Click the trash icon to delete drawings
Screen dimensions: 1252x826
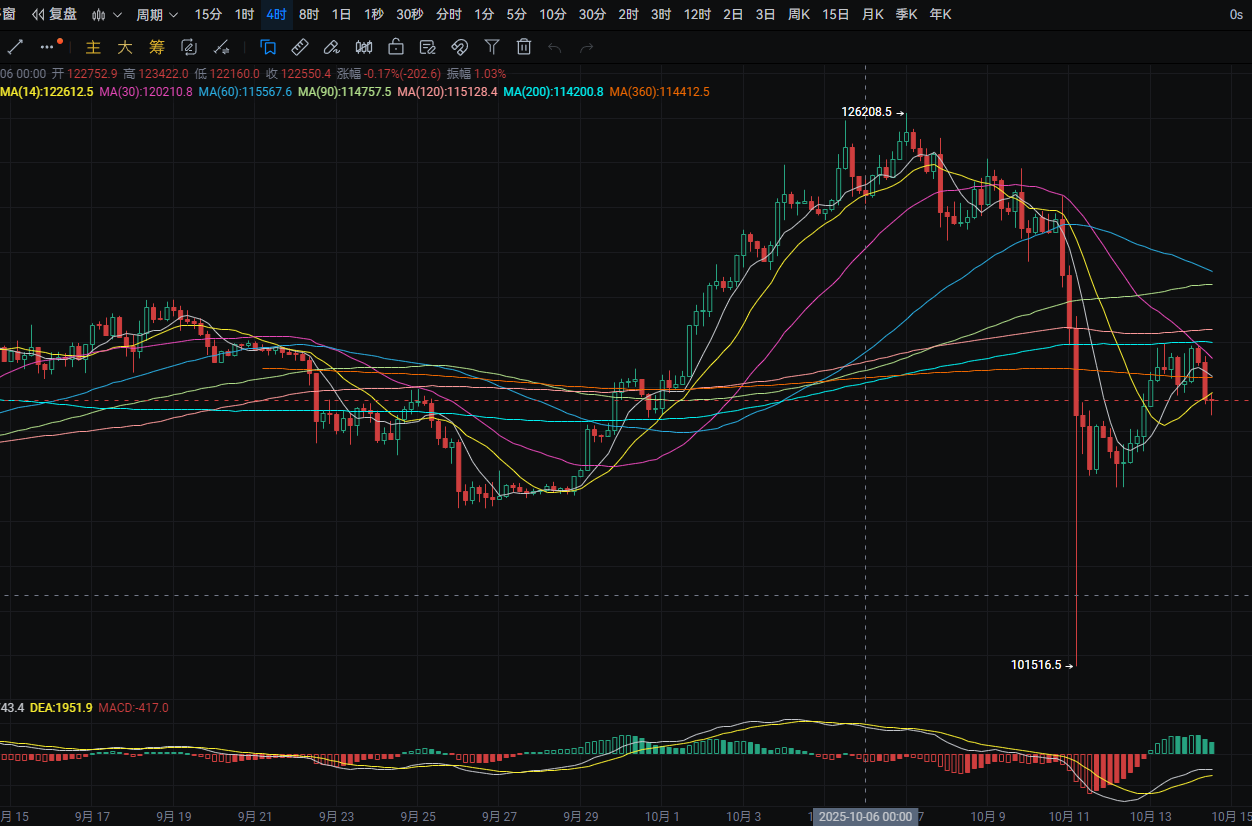coord(524,47)
